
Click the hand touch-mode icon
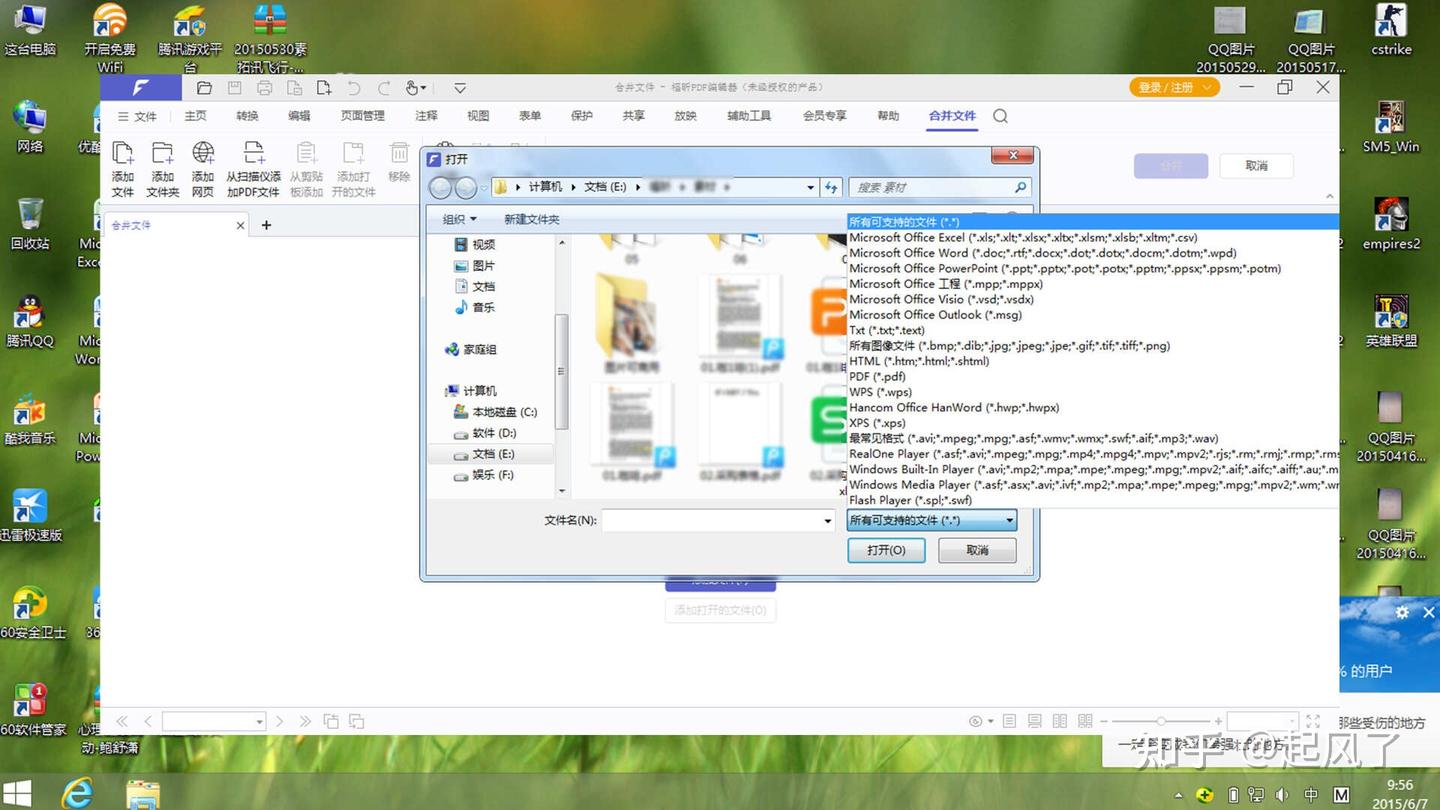click(x=413, y=88)
